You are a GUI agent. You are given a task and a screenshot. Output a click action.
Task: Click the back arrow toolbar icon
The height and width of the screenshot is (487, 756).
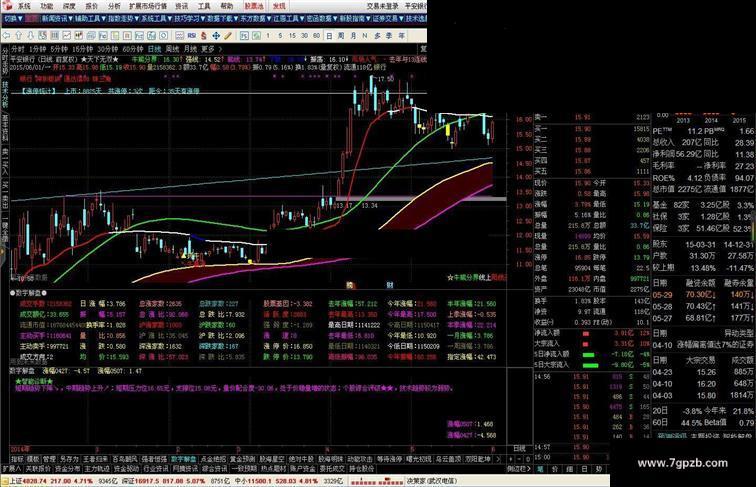(7, 36)
